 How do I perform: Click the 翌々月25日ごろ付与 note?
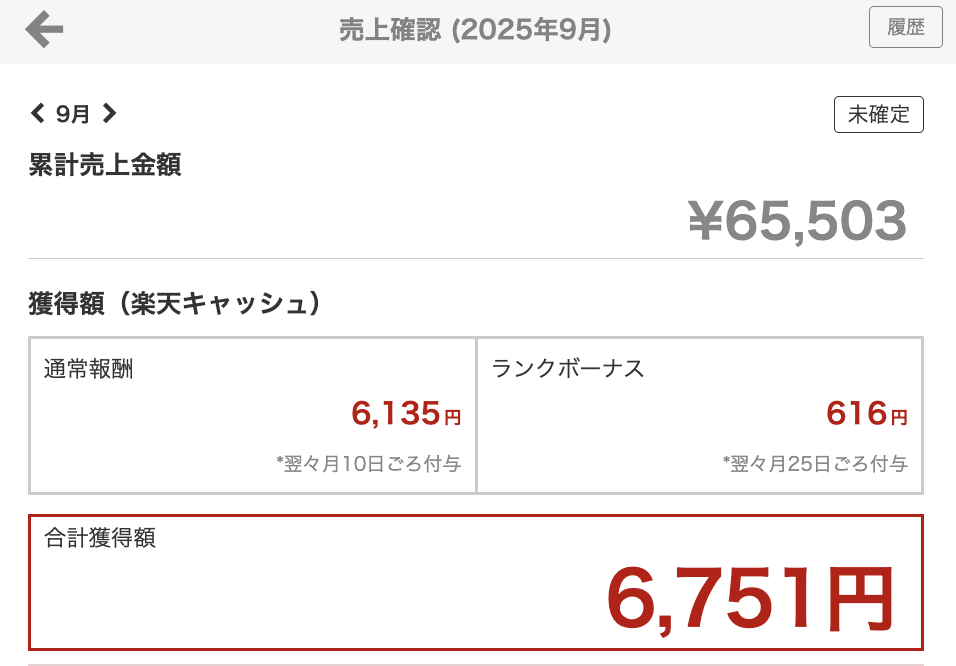pos(814,464)
